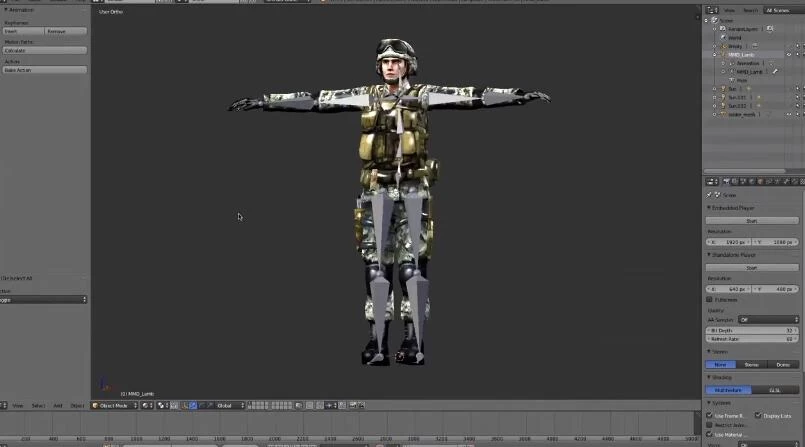Select GLSL shading mode
The height and width of the screenshot is (447, 805).
pos(775,390)
